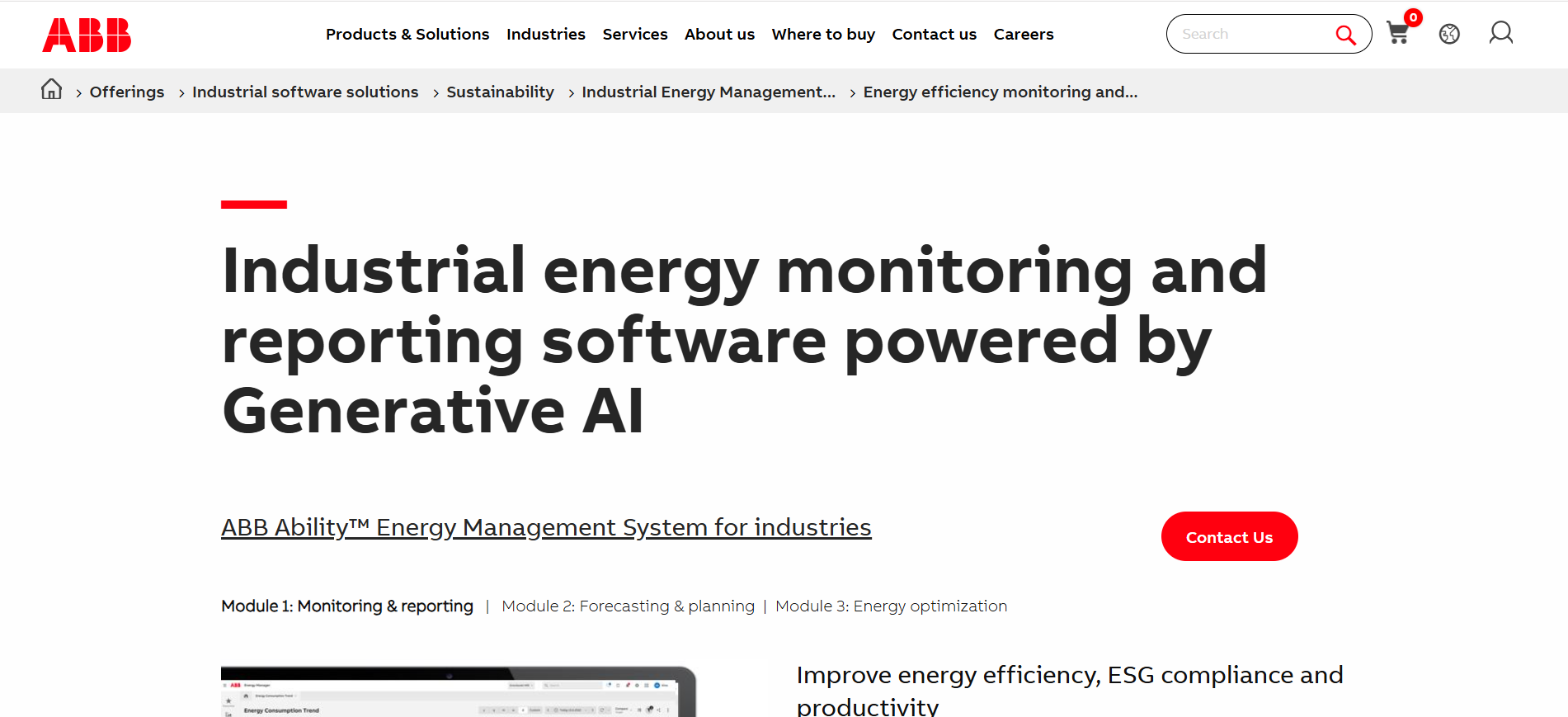The width and height of the screenshot is (1568, 717).
Task: Click the cart item count badge
Action: point(1413,17)
